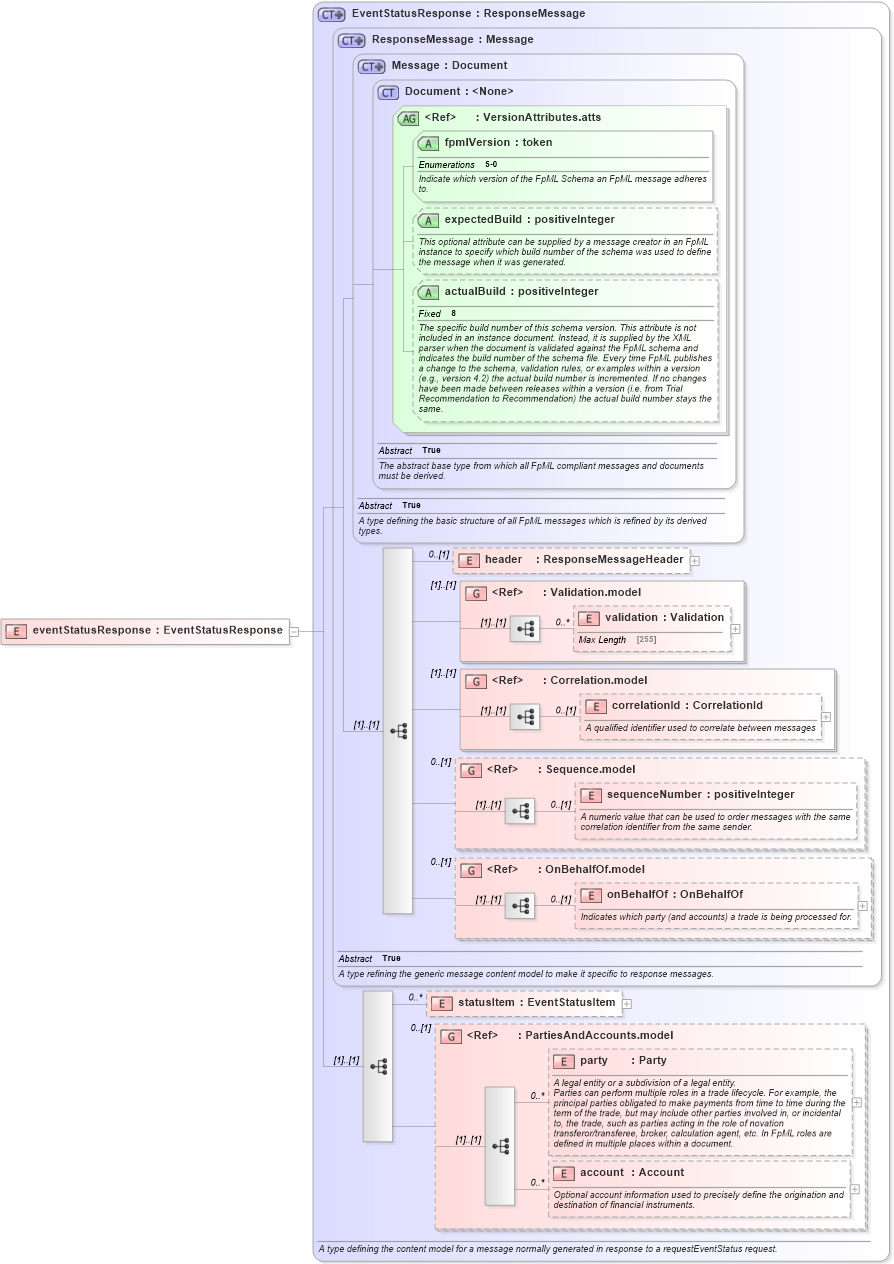894x1264 pixels.
Task: Click the G icon of Correlation.model group
Action: pyautogui.click(x=476, y=681)
